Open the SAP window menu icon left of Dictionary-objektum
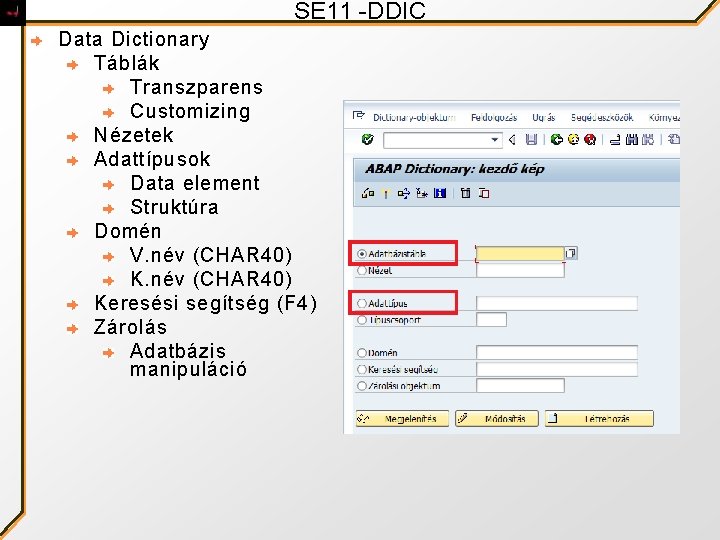This screenshot has height=540, width=720. (x=358, y=116)
